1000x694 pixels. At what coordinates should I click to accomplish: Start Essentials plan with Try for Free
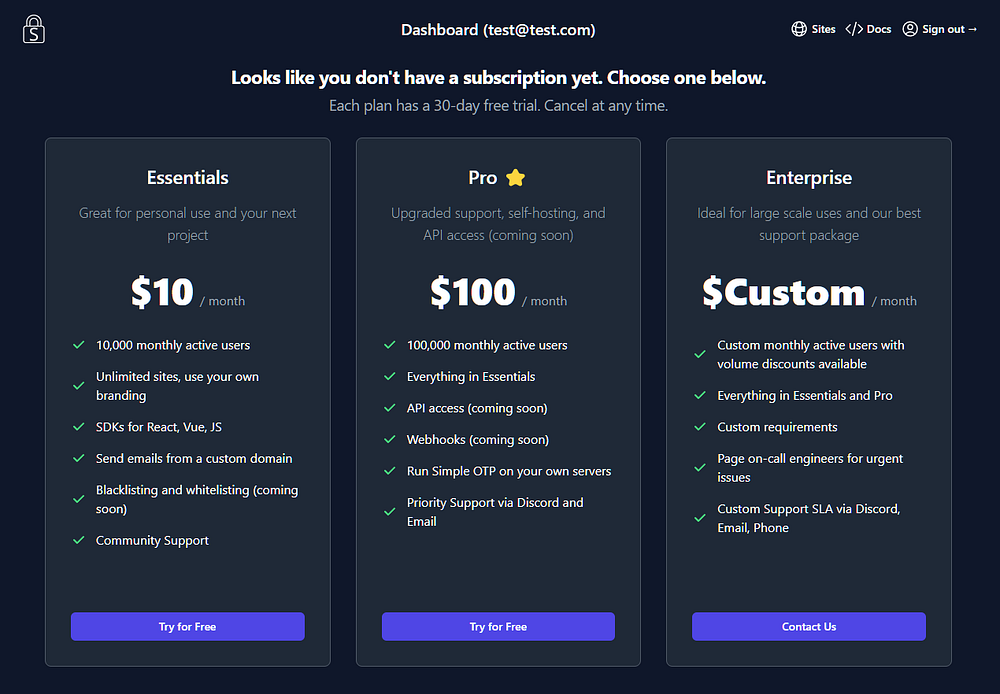[187, 627]
